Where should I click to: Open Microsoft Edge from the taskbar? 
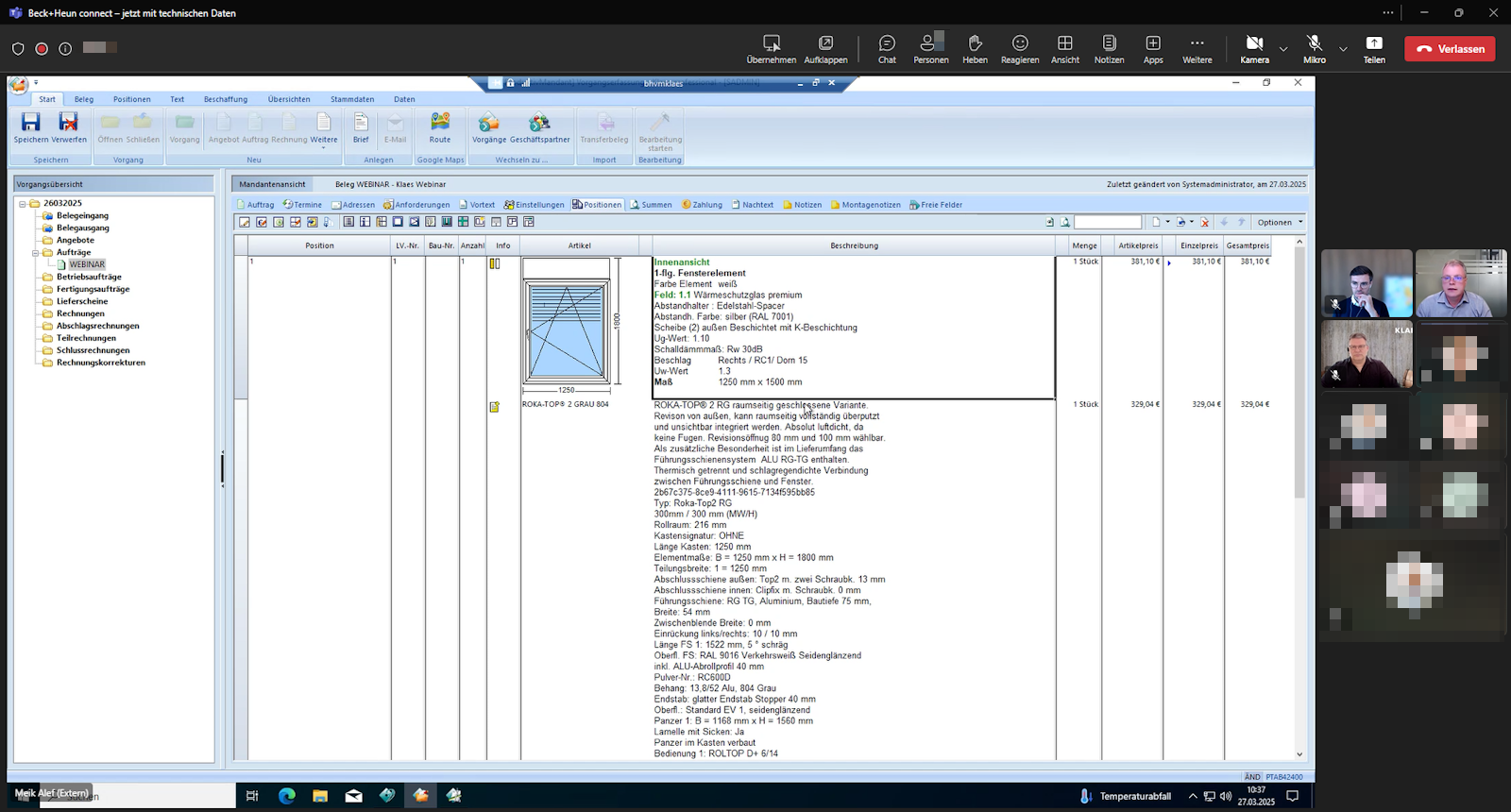tap(287, 796)
